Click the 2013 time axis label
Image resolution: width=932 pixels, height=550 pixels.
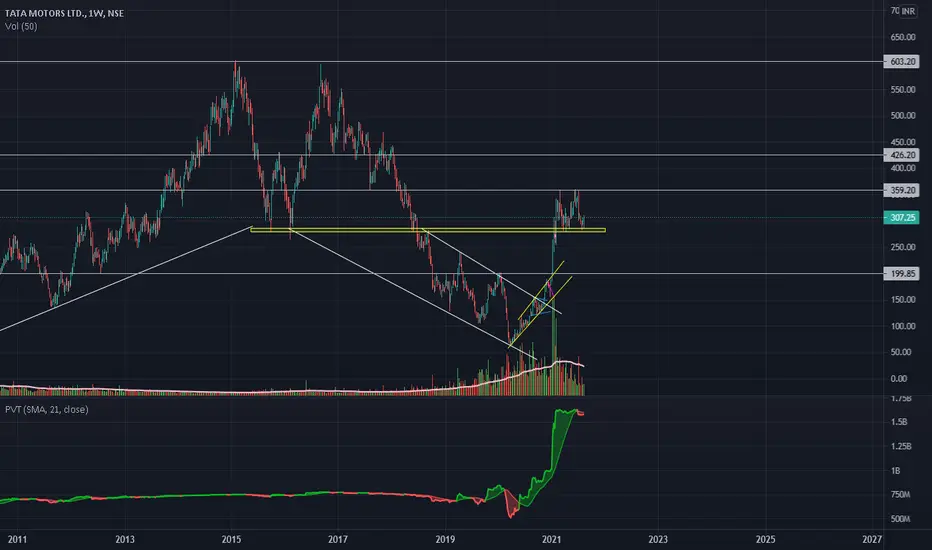point(125,539)
